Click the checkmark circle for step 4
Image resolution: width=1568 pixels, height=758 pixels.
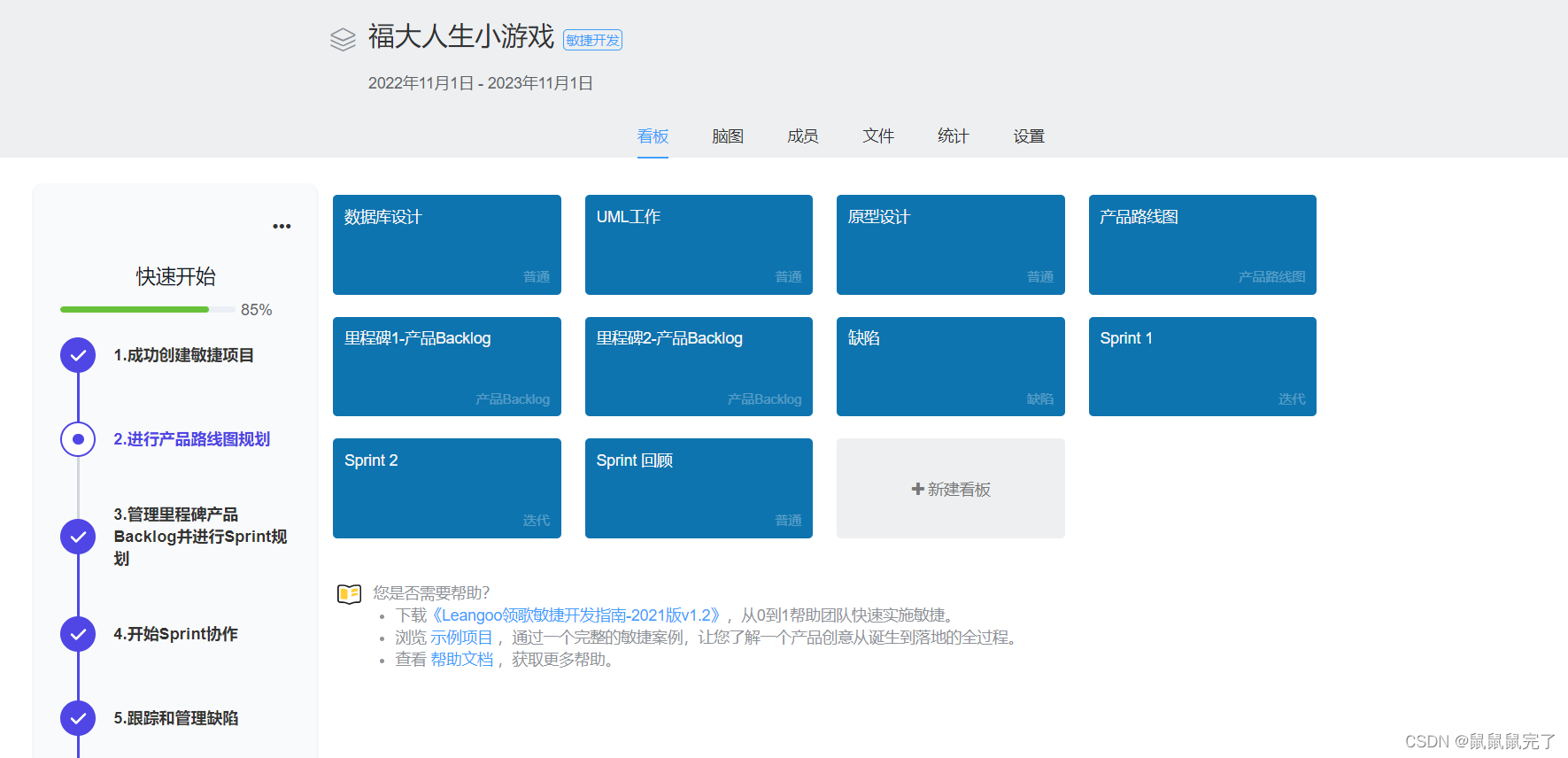(78, 634)
